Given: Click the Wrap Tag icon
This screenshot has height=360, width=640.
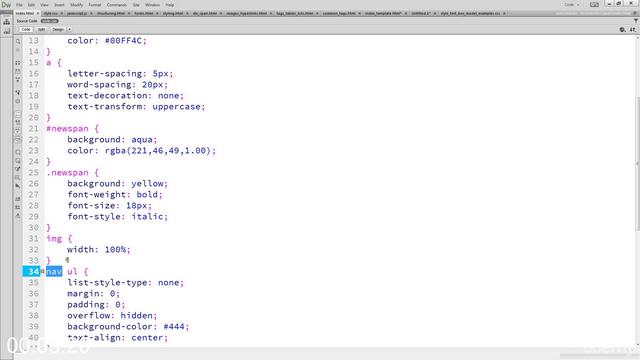Looking at the screenshot, I should tap(18, 169).
